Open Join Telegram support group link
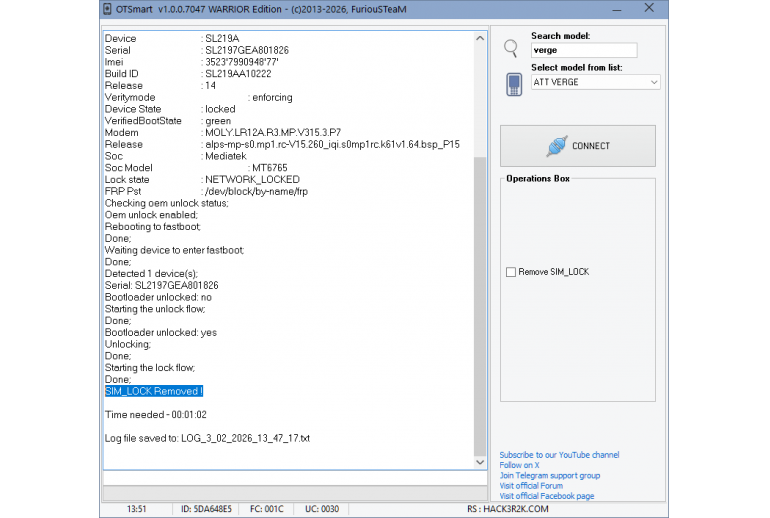This screenshot has width=770, height=518. point(549,476)
